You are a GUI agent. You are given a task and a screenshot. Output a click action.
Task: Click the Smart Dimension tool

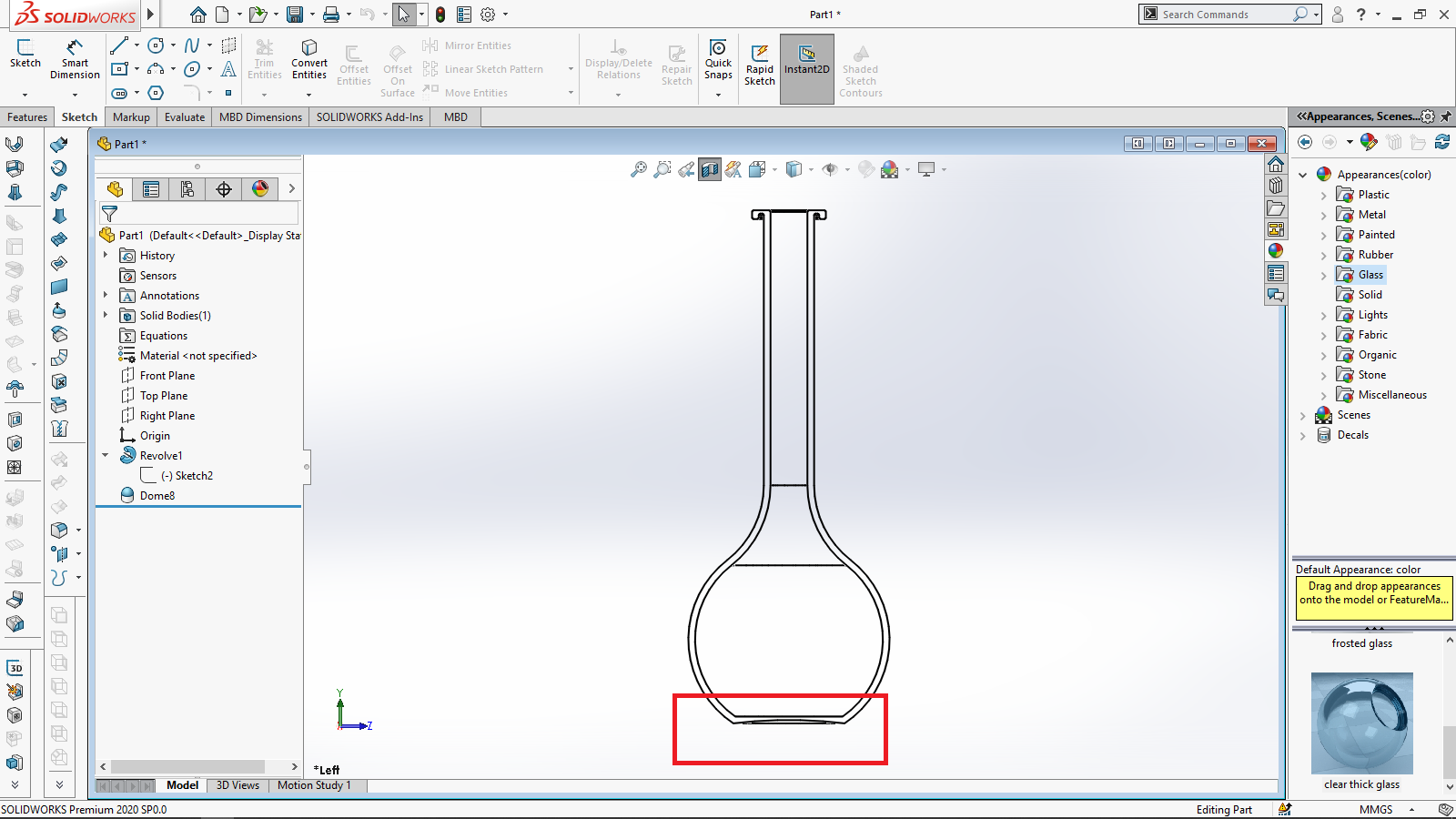[x=75, y=59]
